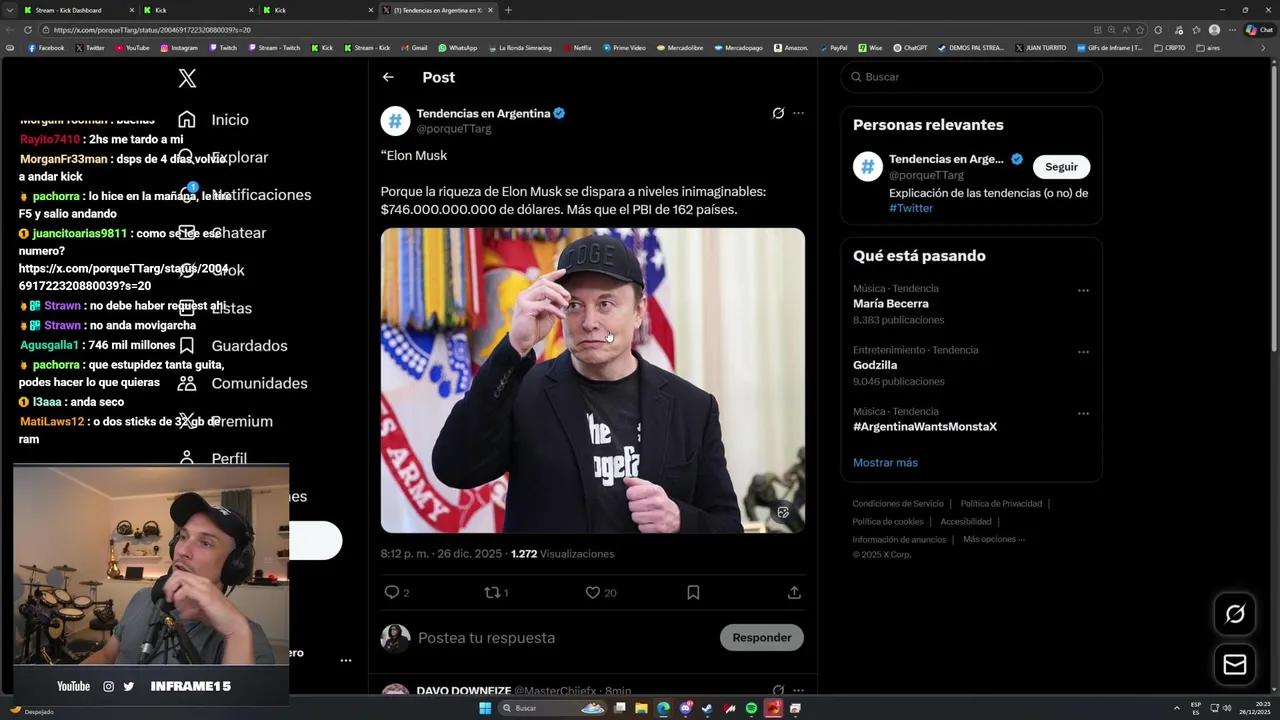Open the Tendencias en Argentina profile name
Image resolution: width=1280 pixels, height=720 pixels.
tap(483, 114)
